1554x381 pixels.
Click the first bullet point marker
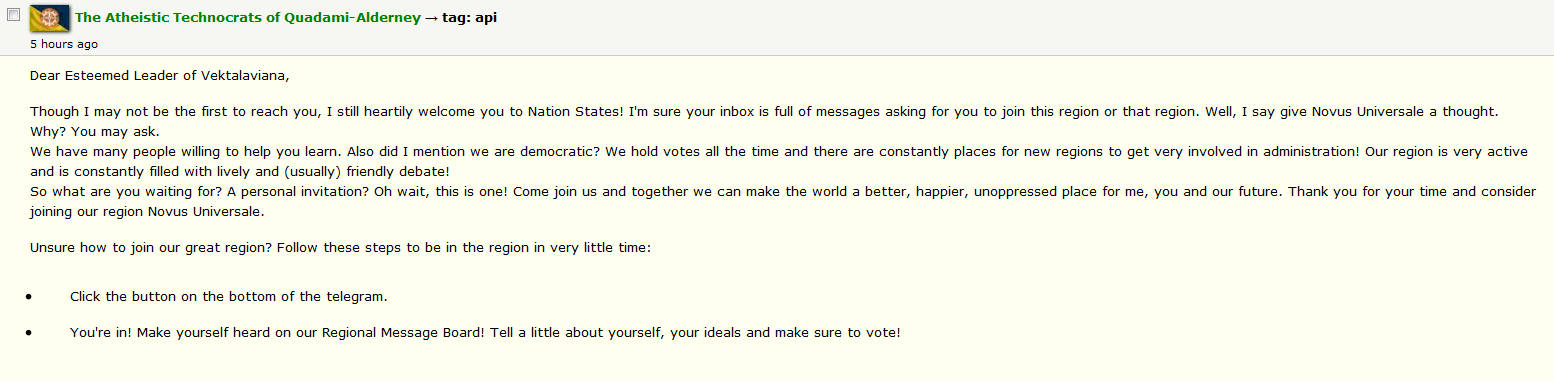pyautogui.click(x=30, y=297)
